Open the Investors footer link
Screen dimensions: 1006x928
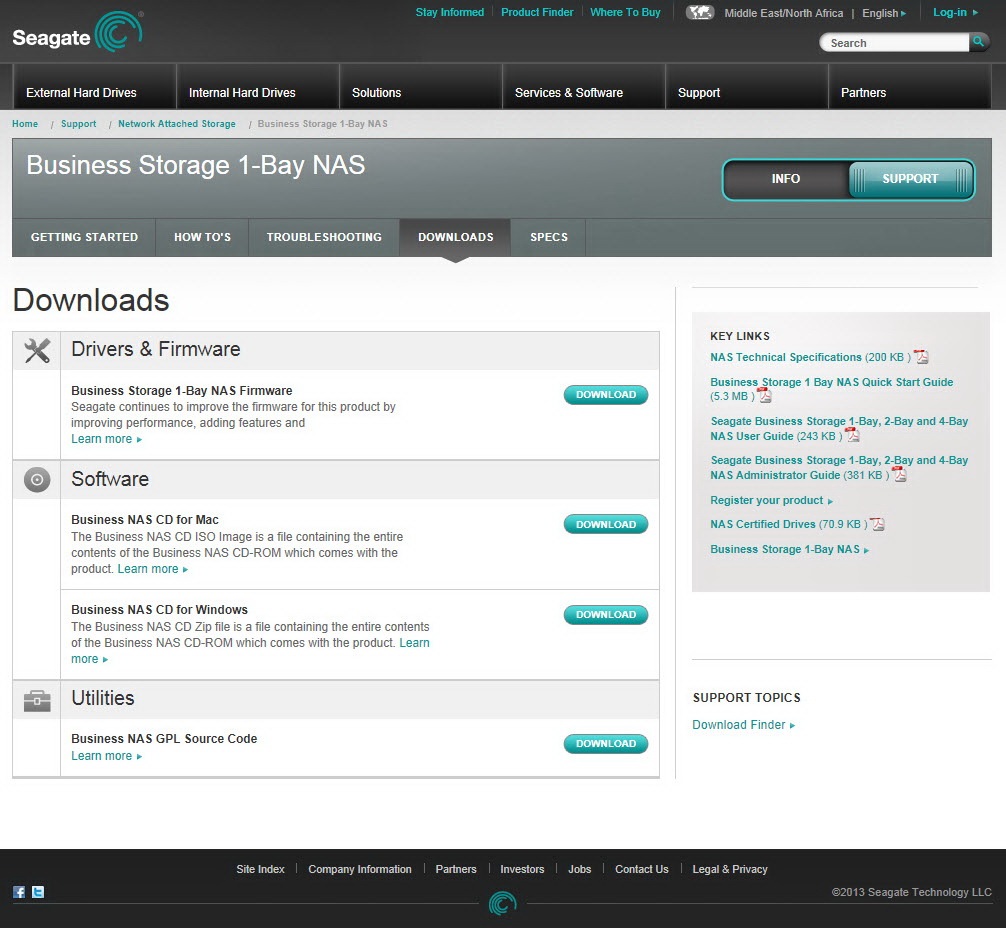[x=522, y=869]
